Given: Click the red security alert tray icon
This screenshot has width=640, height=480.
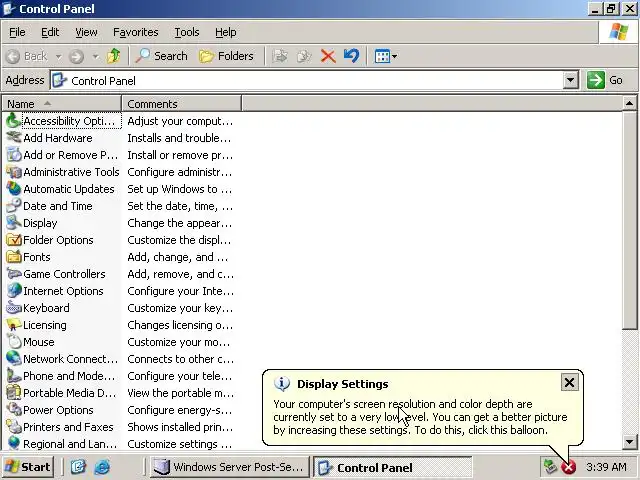Looking at the screenshot, I should point(569,467).
